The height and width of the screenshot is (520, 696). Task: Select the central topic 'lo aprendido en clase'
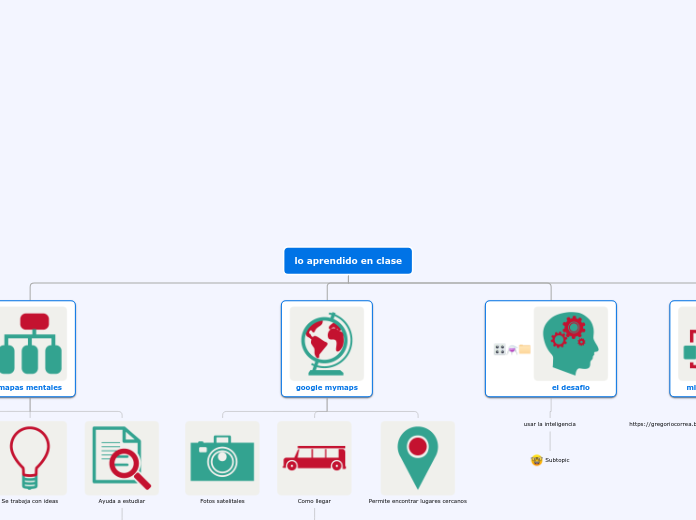348,261
